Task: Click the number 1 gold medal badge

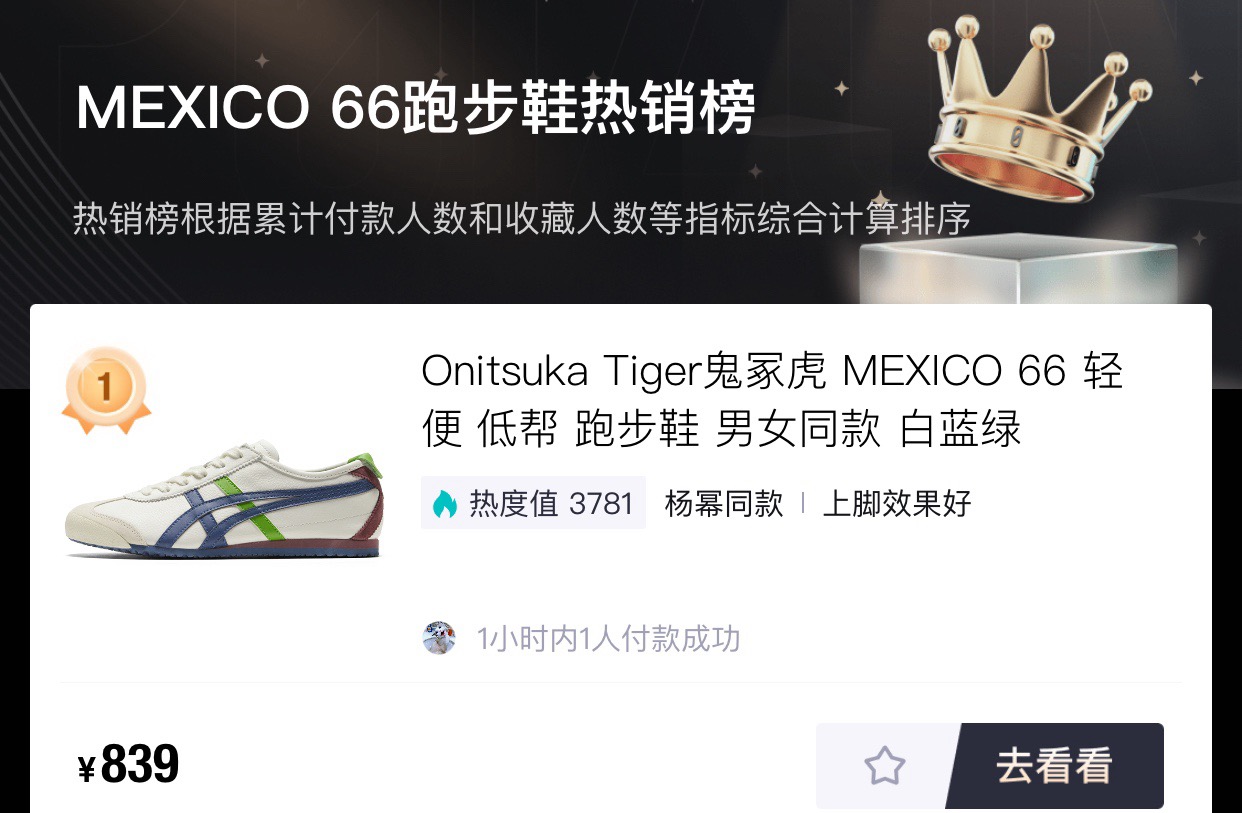Action: pyautogui.click(x=105, y=389)
